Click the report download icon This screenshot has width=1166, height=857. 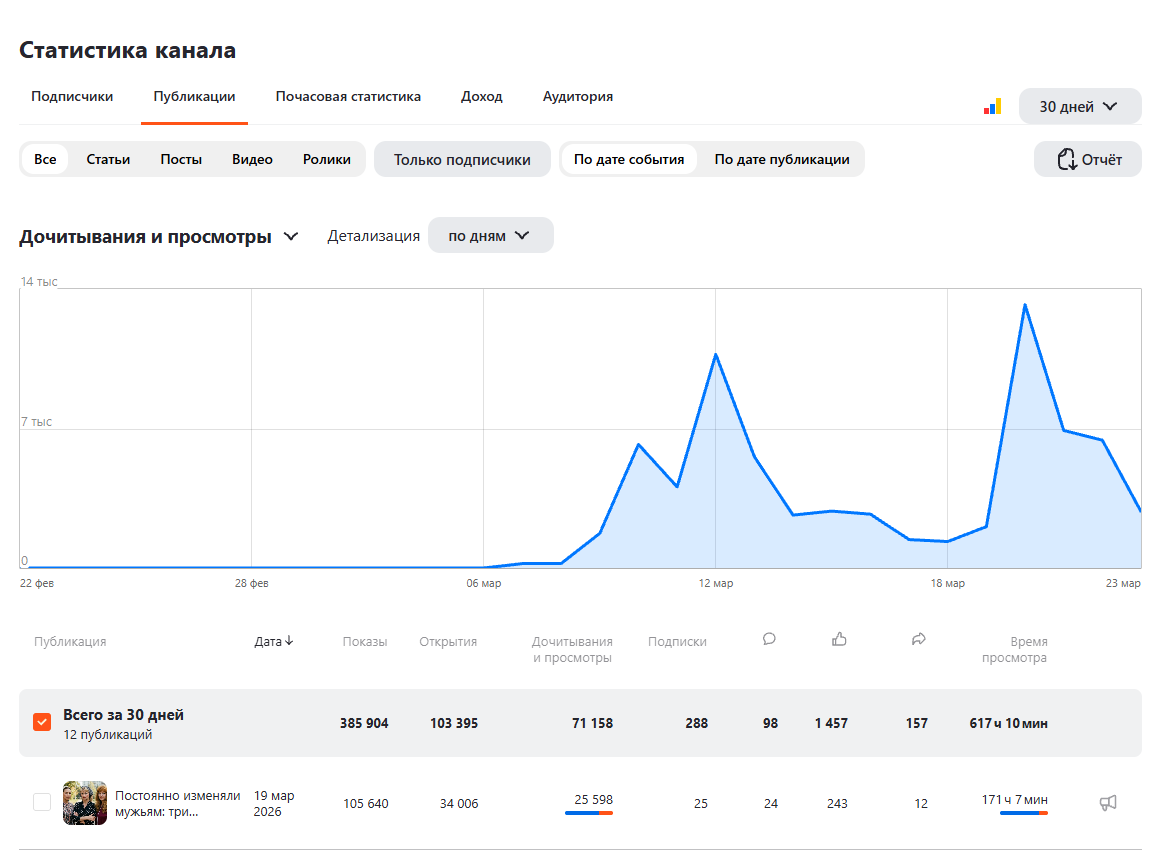click(x=1067, y=159)
